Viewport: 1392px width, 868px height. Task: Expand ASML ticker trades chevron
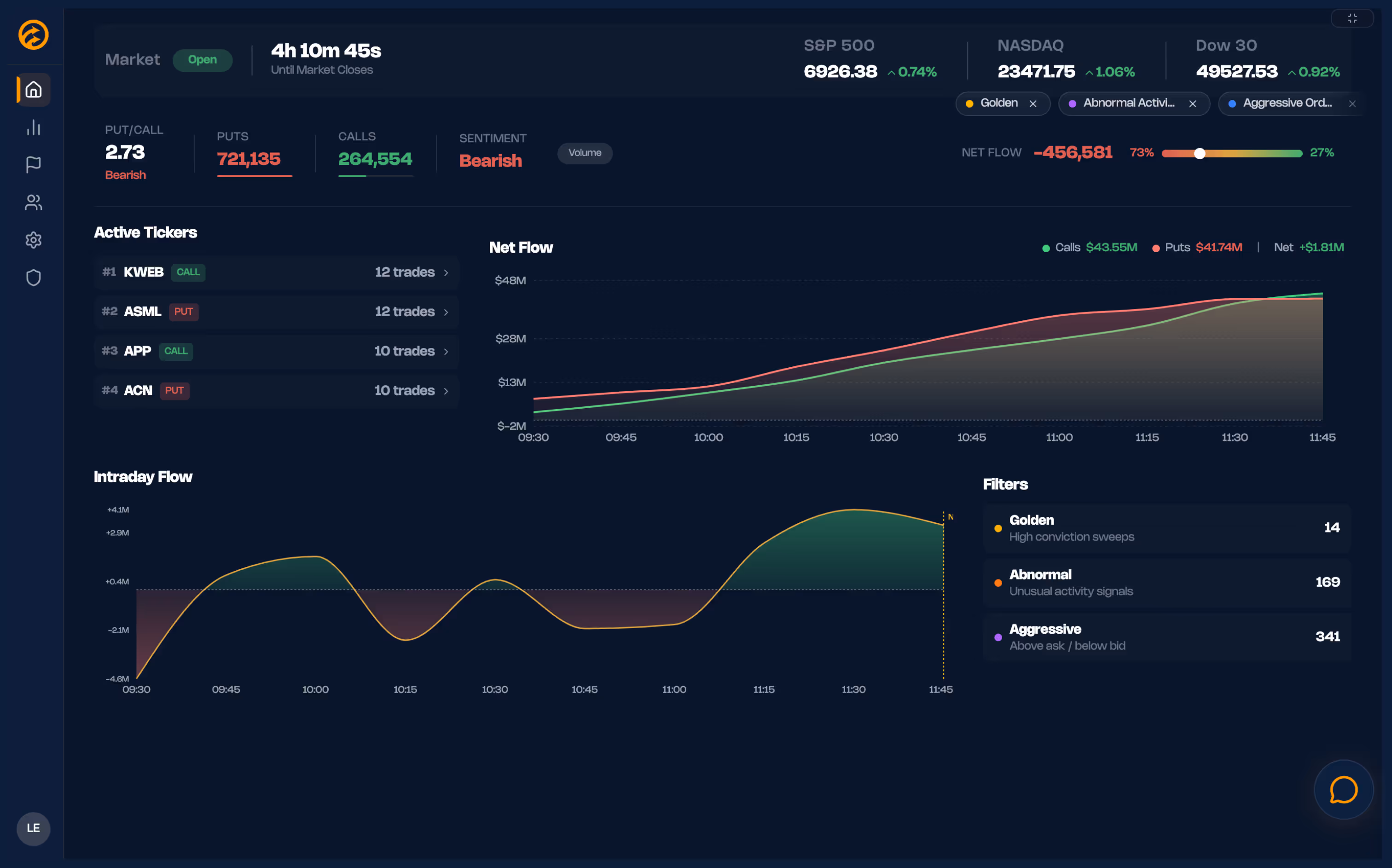[x=446, y=312]
